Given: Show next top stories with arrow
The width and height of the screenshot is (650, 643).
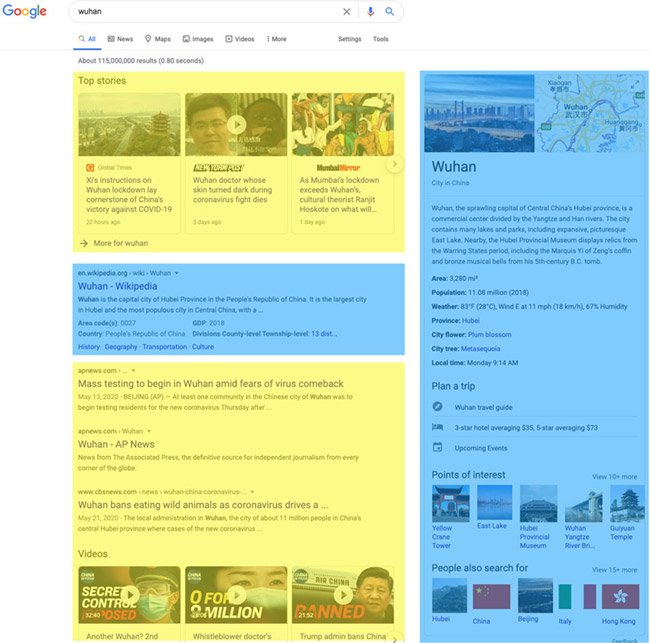Looking at the screenshot, I should pyautogui.click(x=395, y=164).
